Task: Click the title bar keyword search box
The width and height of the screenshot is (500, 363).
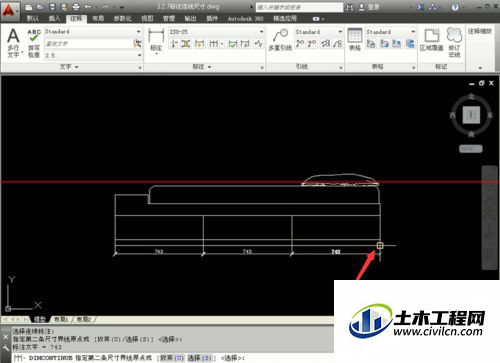Action: (299, 7)
